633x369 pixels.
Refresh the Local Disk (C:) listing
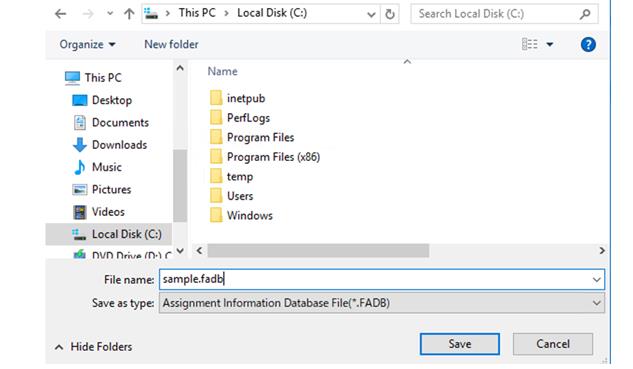390,15
